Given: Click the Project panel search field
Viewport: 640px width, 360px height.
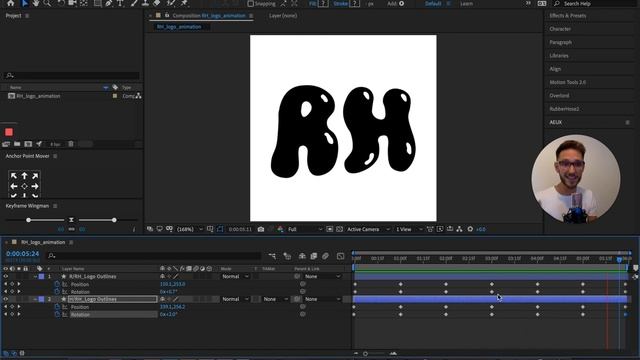Looking at the screenshot, I should pos(72,76).
